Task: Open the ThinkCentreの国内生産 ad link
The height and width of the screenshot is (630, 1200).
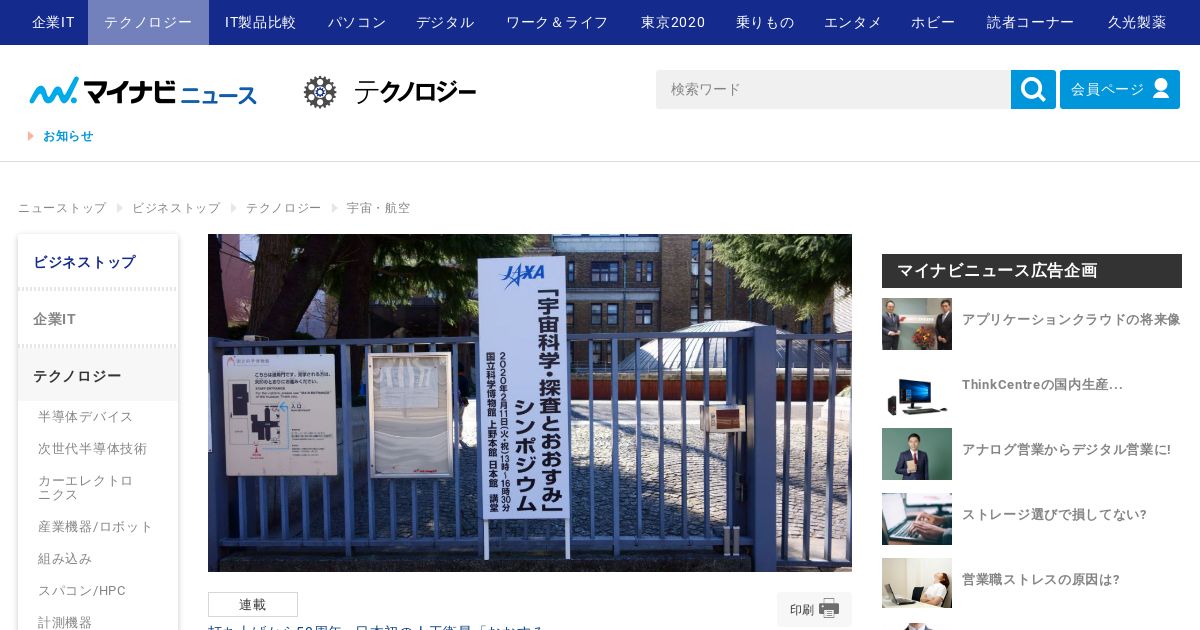Action: click(x=1042, y=385)
